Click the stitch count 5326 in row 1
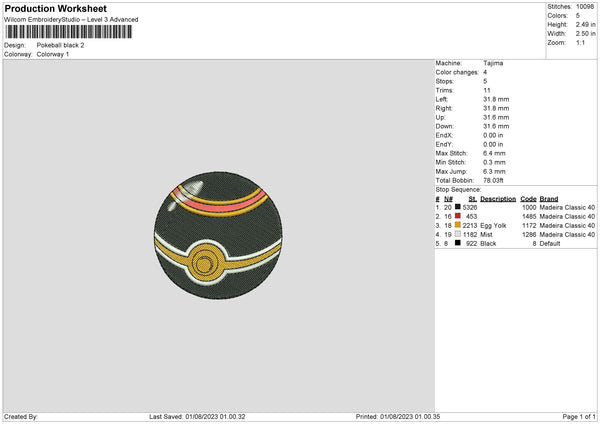Viewport: 600px width, 424px height. (470, 207)
